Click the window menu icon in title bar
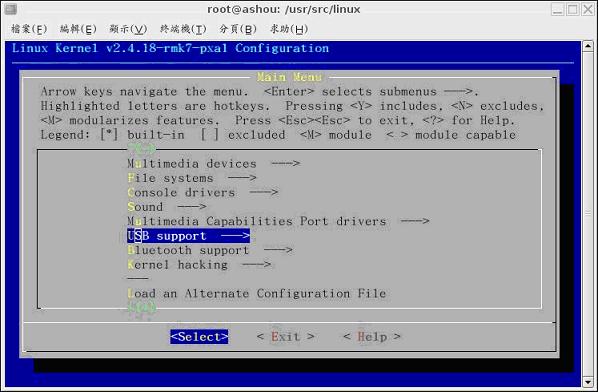 [x=10, y=9]
